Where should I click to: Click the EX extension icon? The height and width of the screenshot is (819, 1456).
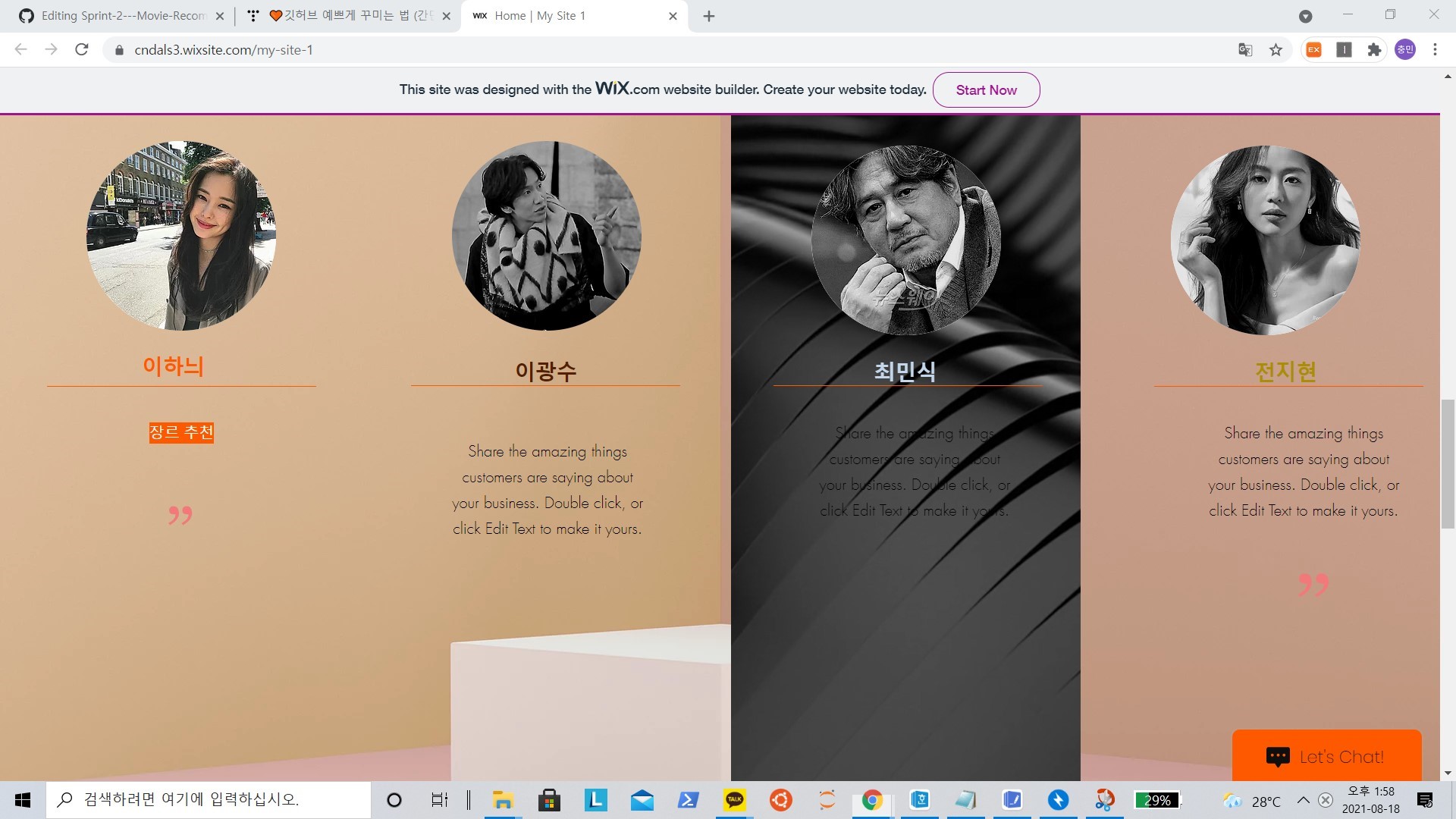click(1314, 49)
